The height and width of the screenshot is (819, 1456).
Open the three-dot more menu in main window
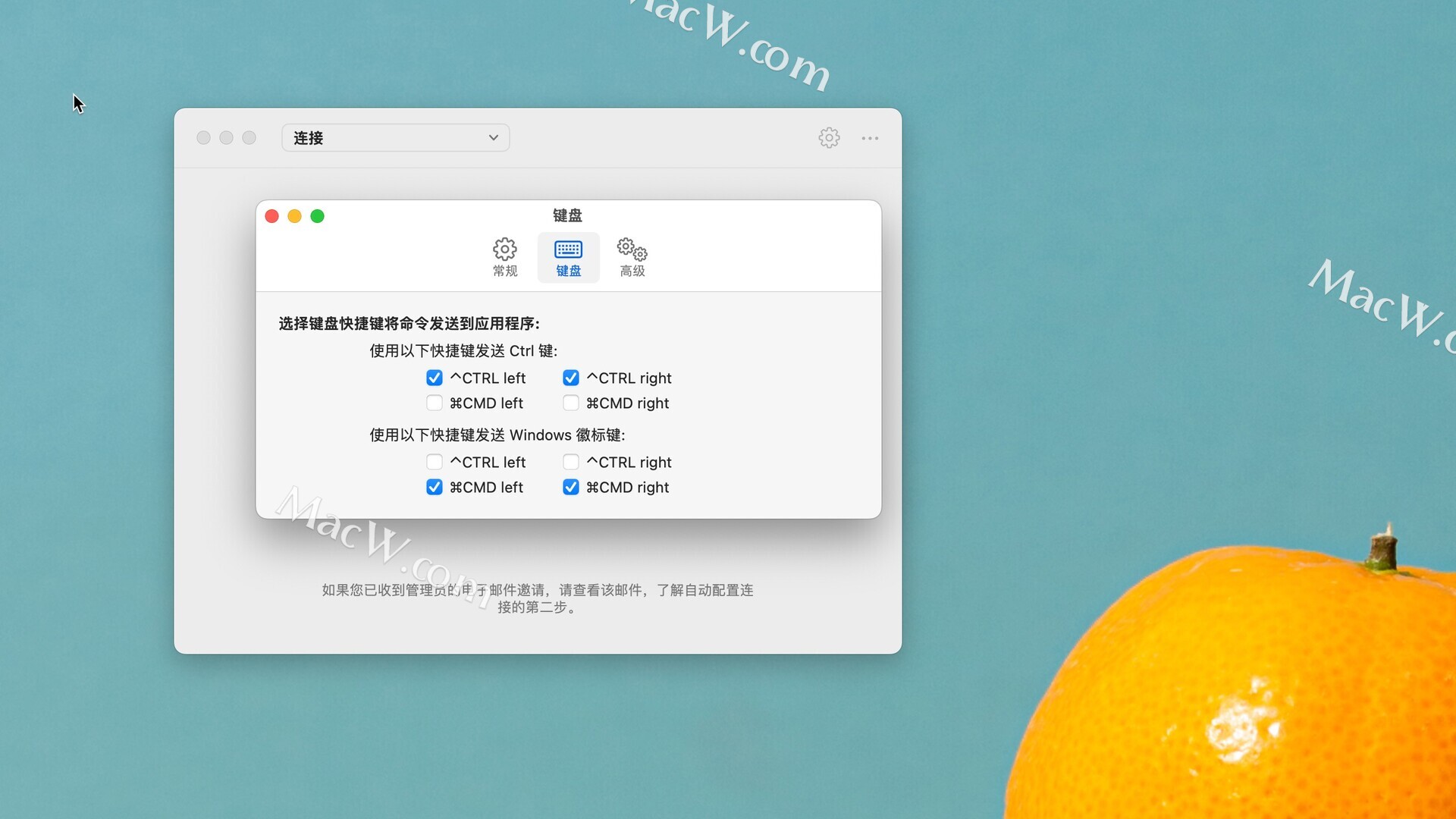click(x=870, y=138)
